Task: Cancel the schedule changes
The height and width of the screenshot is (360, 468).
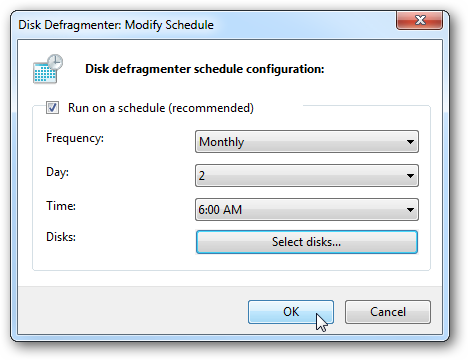Action: pos(388,312)
